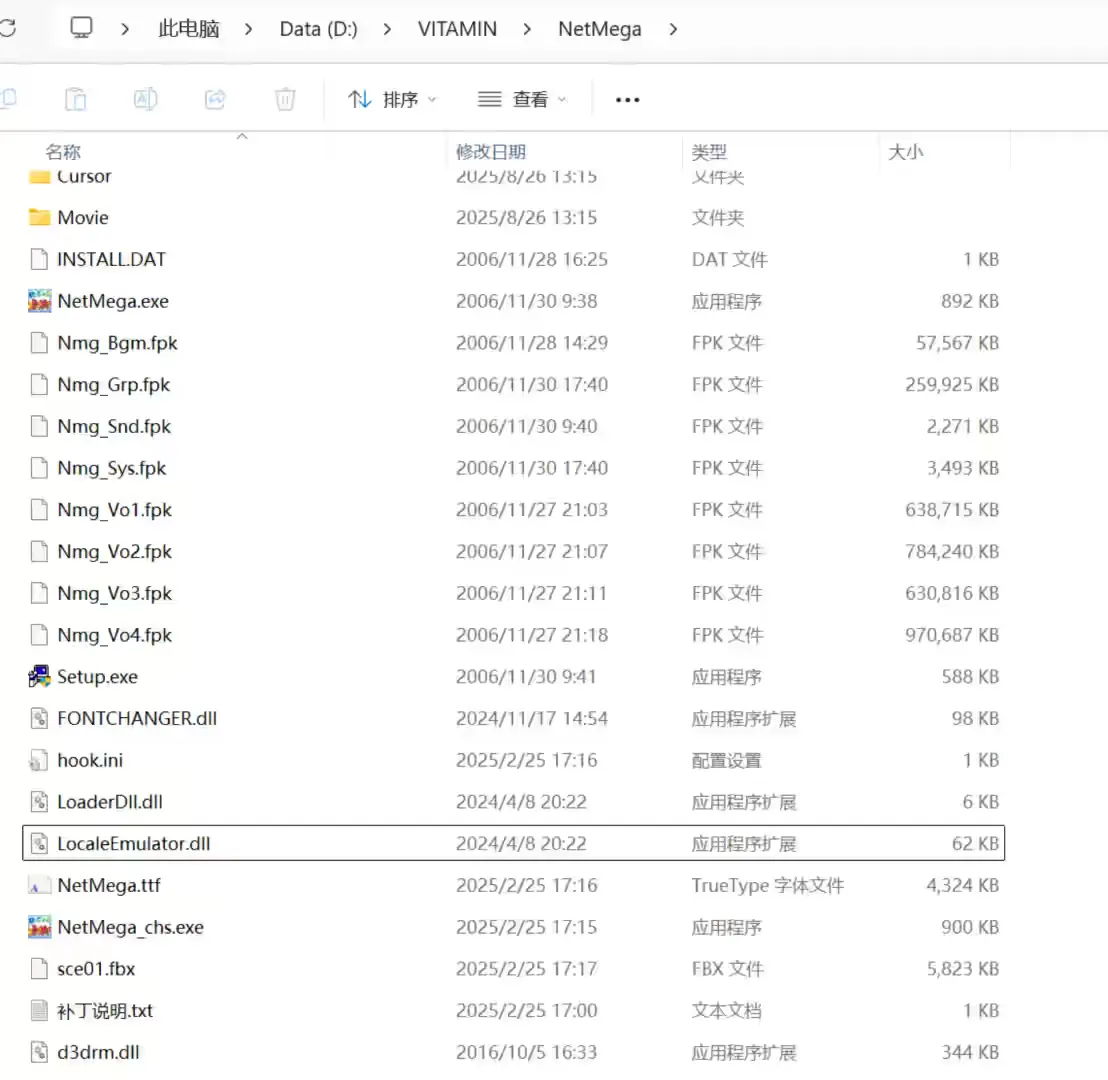The width and height of the screenshot is (1108, 1080).
Task: Click the Rename toolbar icon
Action: pos(146,99)
